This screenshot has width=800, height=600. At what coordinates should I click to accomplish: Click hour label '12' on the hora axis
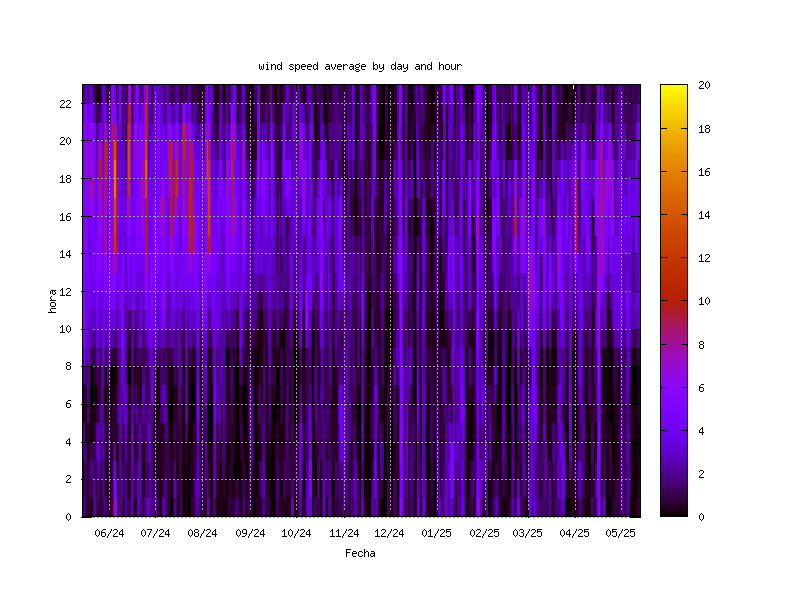pyautogui.click(x=65, y=292)
